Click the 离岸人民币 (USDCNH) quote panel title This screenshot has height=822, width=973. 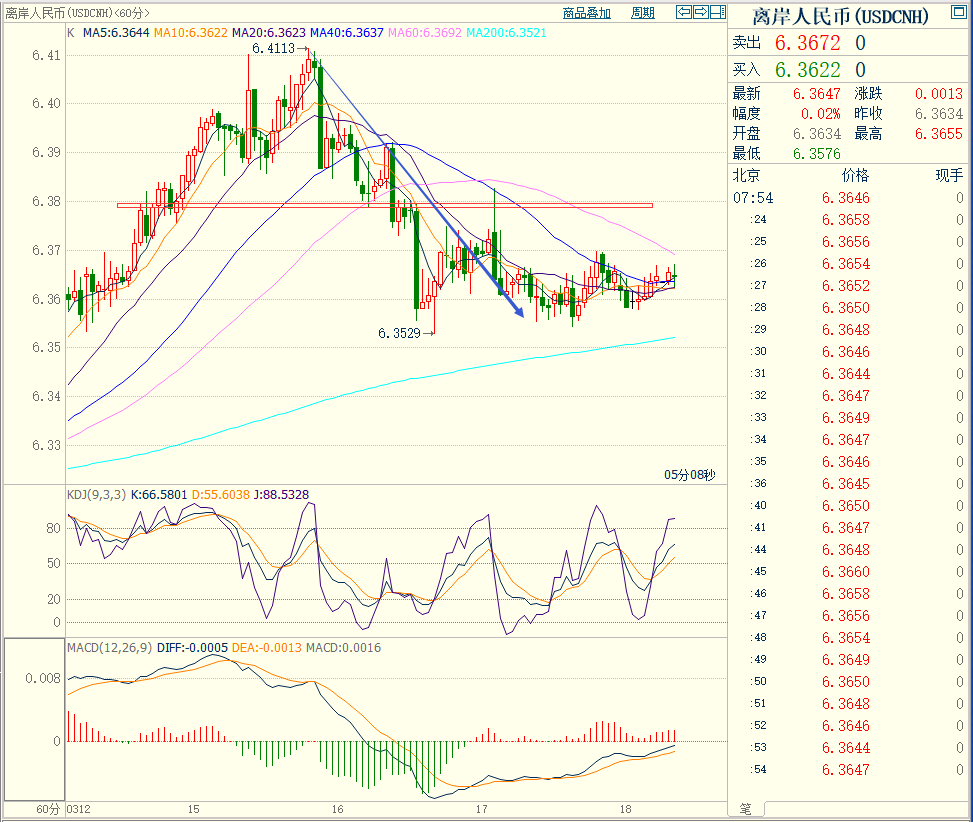pos(840,15)
